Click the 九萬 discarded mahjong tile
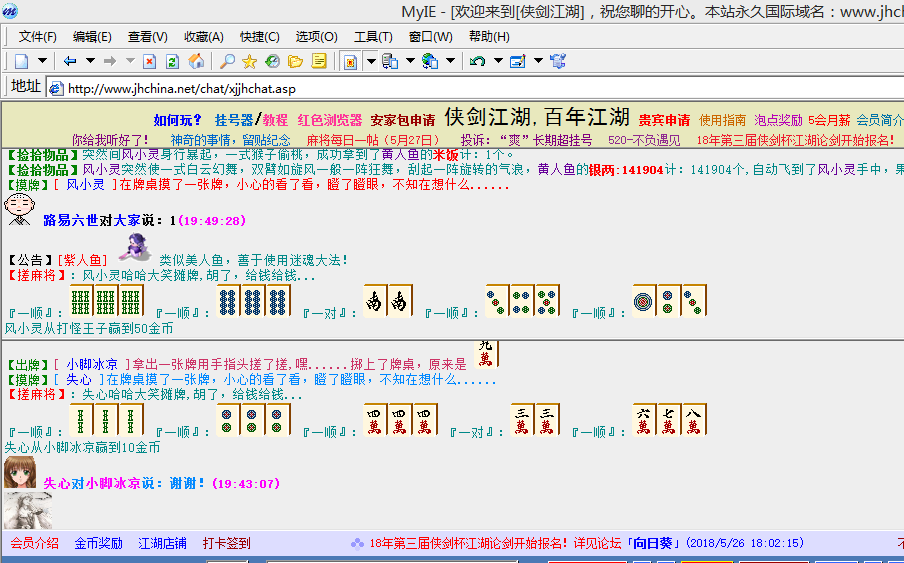Viewport: 904px width, 563px height. 486,354
